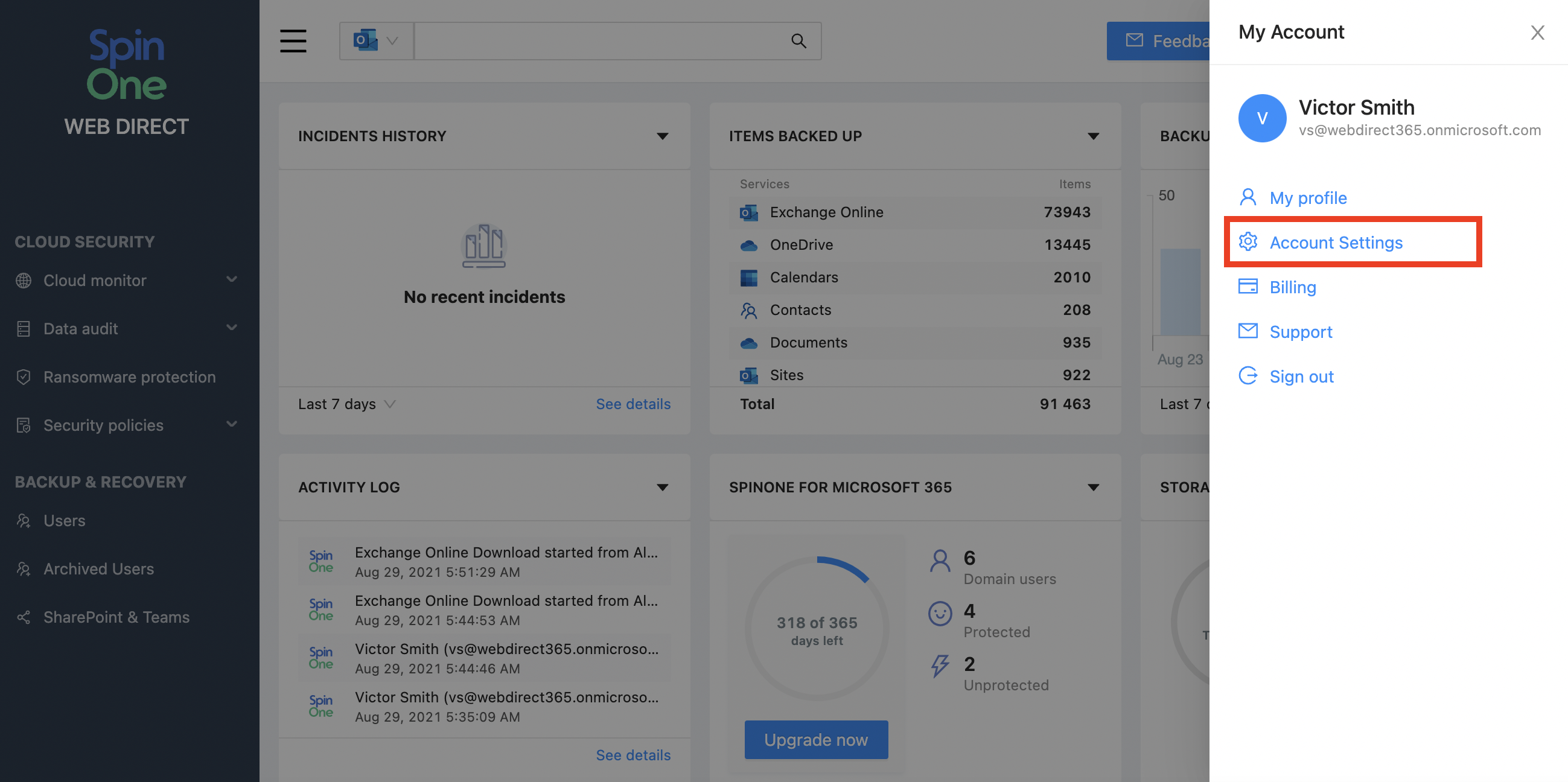
Task: Select My profile in account menu
Action: click(1307, 198)
